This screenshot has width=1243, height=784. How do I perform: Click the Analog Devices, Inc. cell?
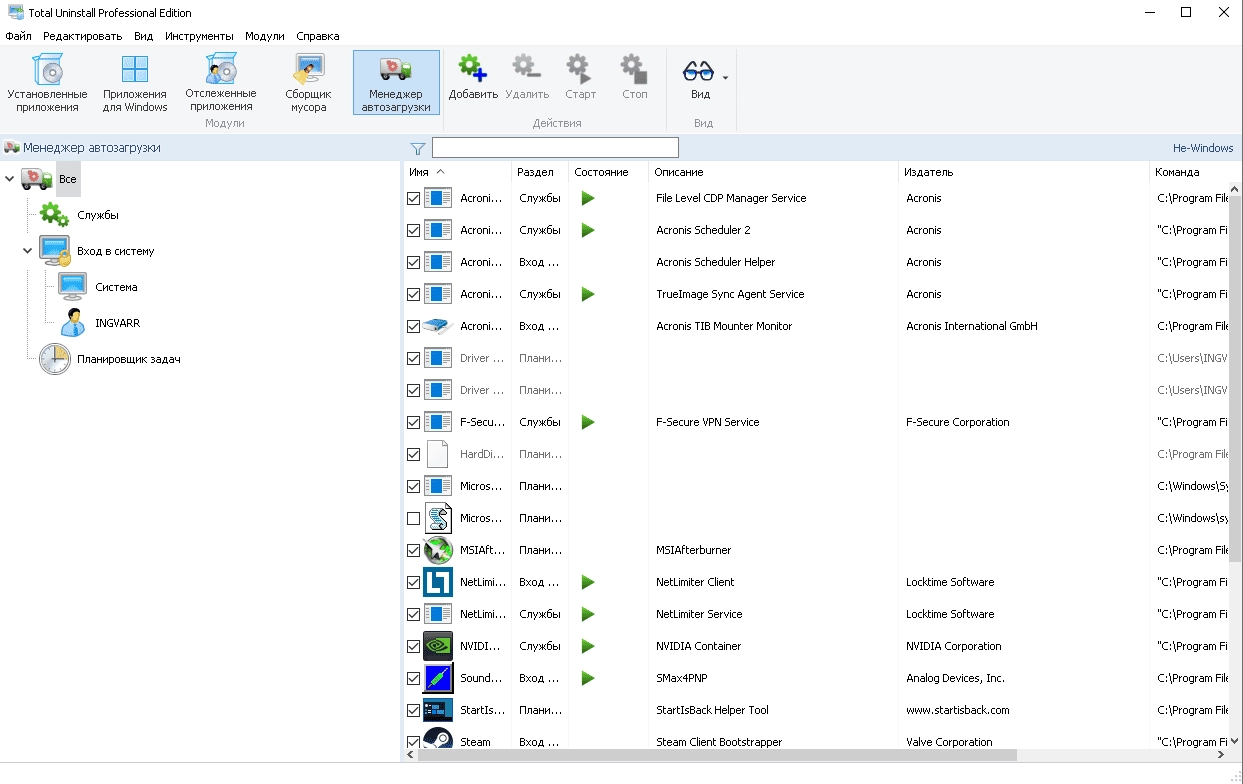pyautogui.click(x=955, y=678)
